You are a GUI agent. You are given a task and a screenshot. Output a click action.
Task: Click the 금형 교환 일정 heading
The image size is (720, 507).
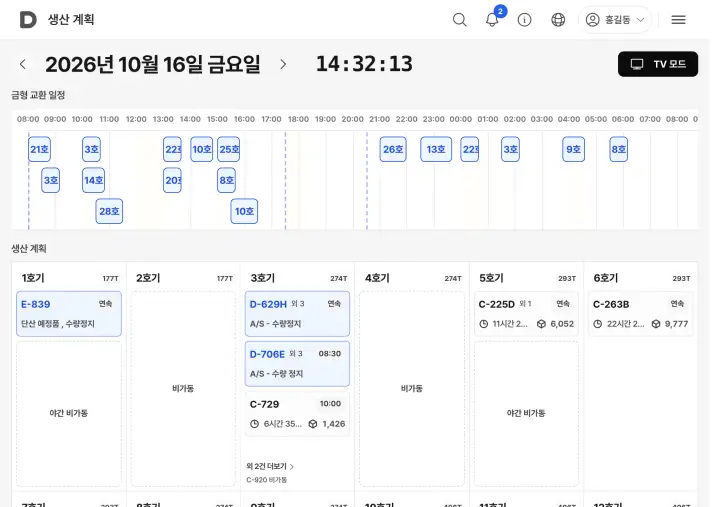tap(38, 95)
